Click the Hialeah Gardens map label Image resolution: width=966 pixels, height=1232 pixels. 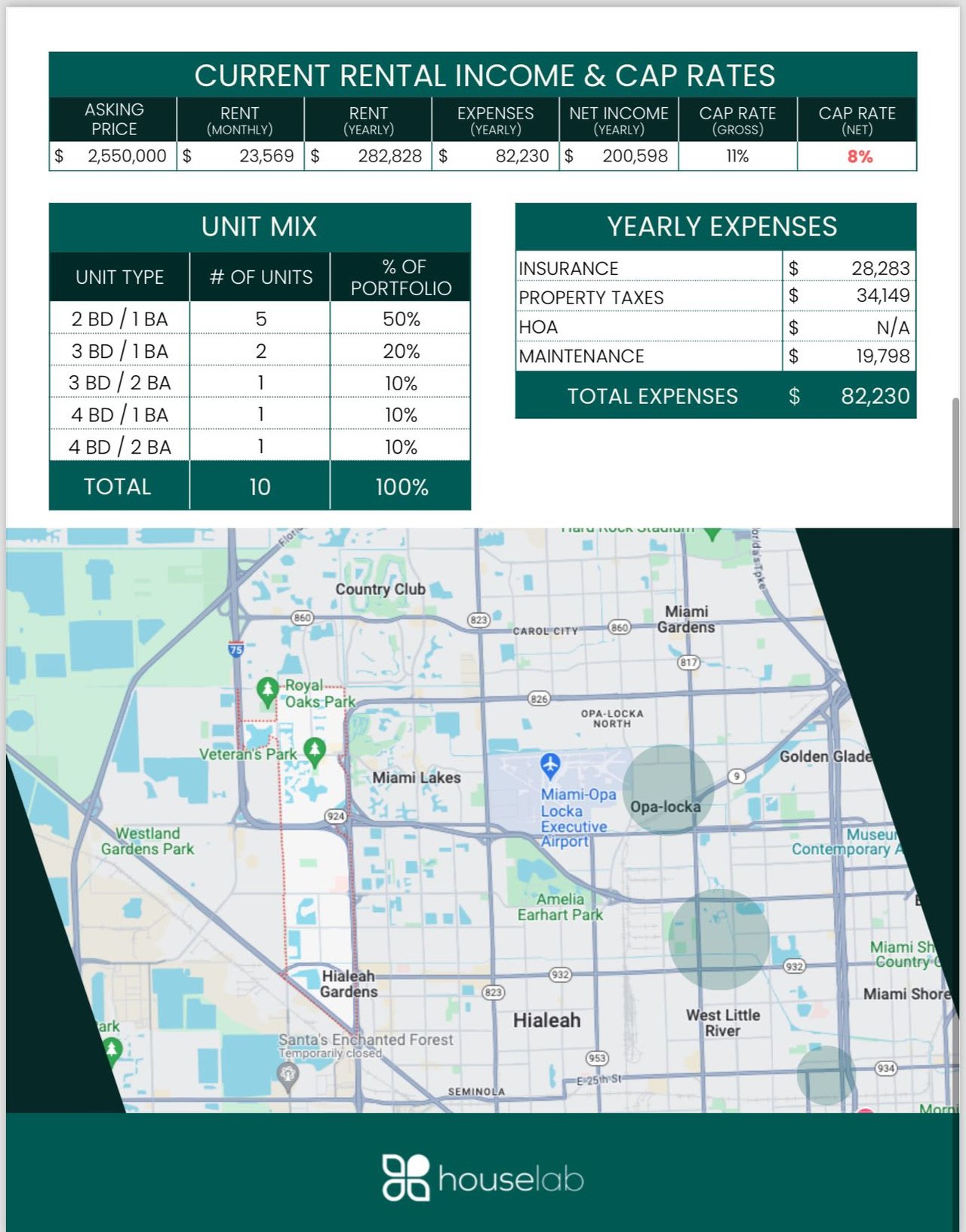[x=348, y=984]
